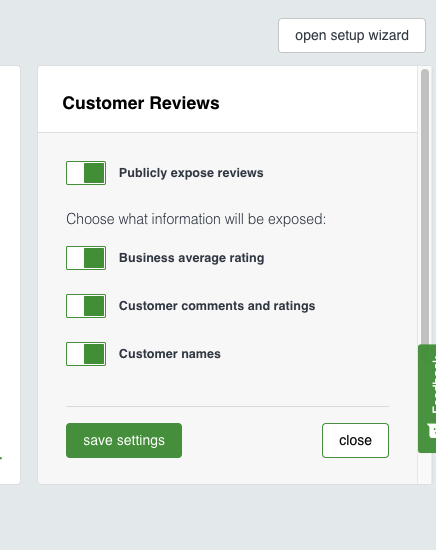Screen dimensions: 436x550
Task: Click the horizontal divider above save settings
Action: point(227,407)
